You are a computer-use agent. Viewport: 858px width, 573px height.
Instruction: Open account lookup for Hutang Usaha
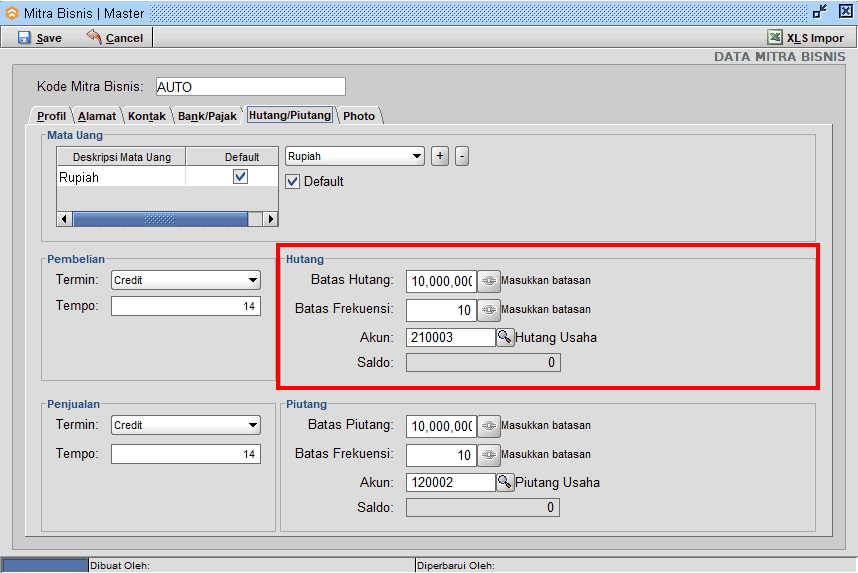[505, 338]
